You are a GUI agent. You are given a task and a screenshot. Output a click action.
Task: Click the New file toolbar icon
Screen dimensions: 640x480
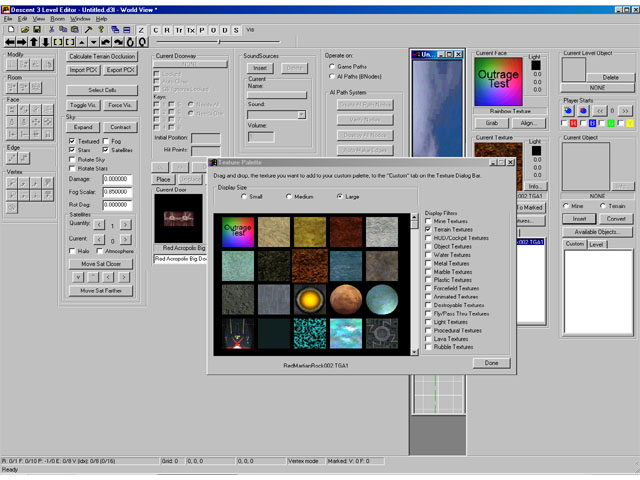pos(11,30)
